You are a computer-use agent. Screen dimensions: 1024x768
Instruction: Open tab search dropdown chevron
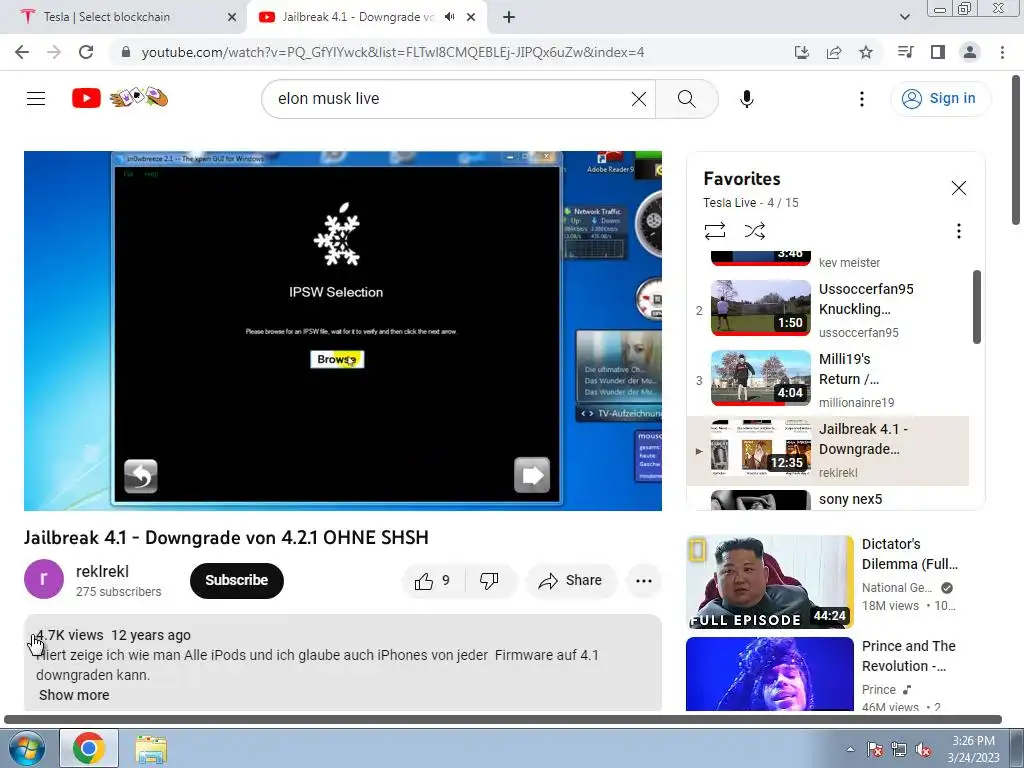point(904,17)
